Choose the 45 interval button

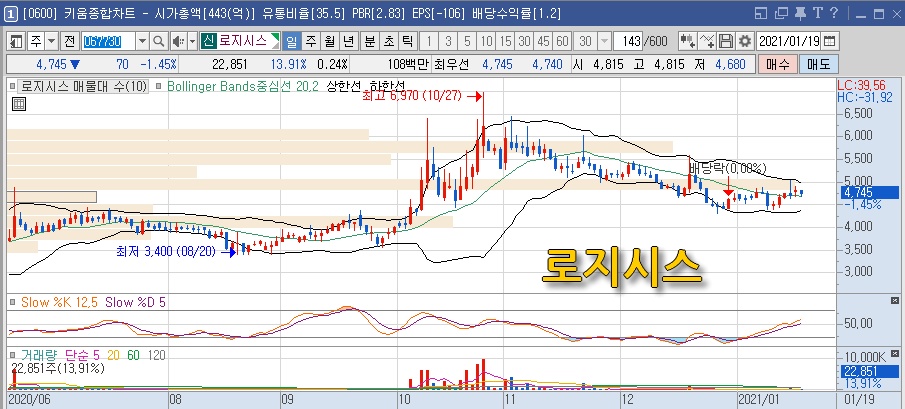[x=543, y=41]
